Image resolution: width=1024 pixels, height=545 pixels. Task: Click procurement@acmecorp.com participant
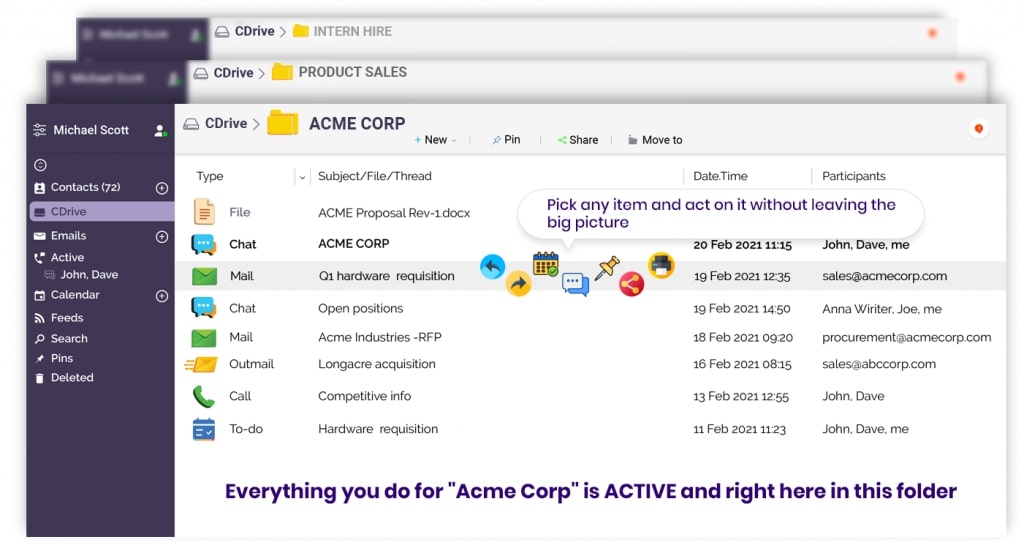click(906, 337)
